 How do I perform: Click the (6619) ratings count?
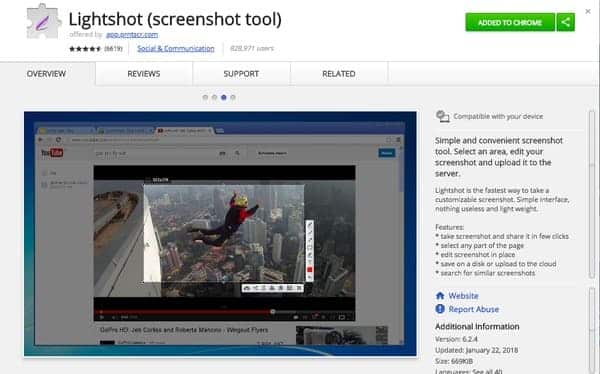pyautogui.click(x=113, y=49)
